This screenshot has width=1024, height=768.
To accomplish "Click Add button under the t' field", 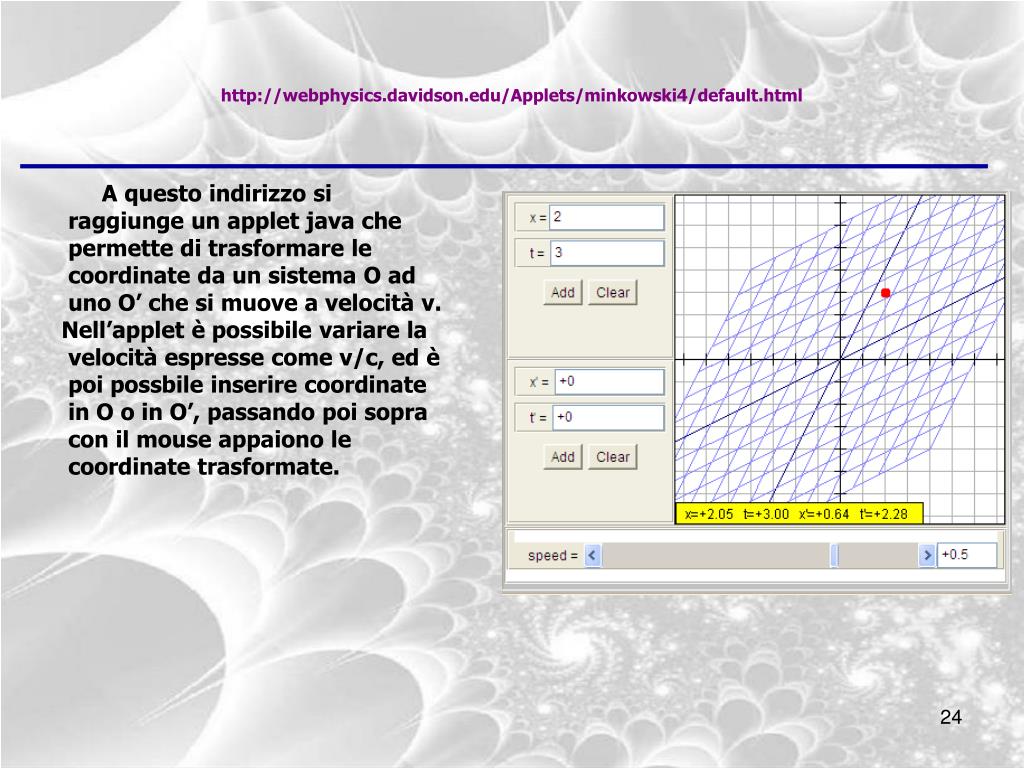I will point(562,457).
